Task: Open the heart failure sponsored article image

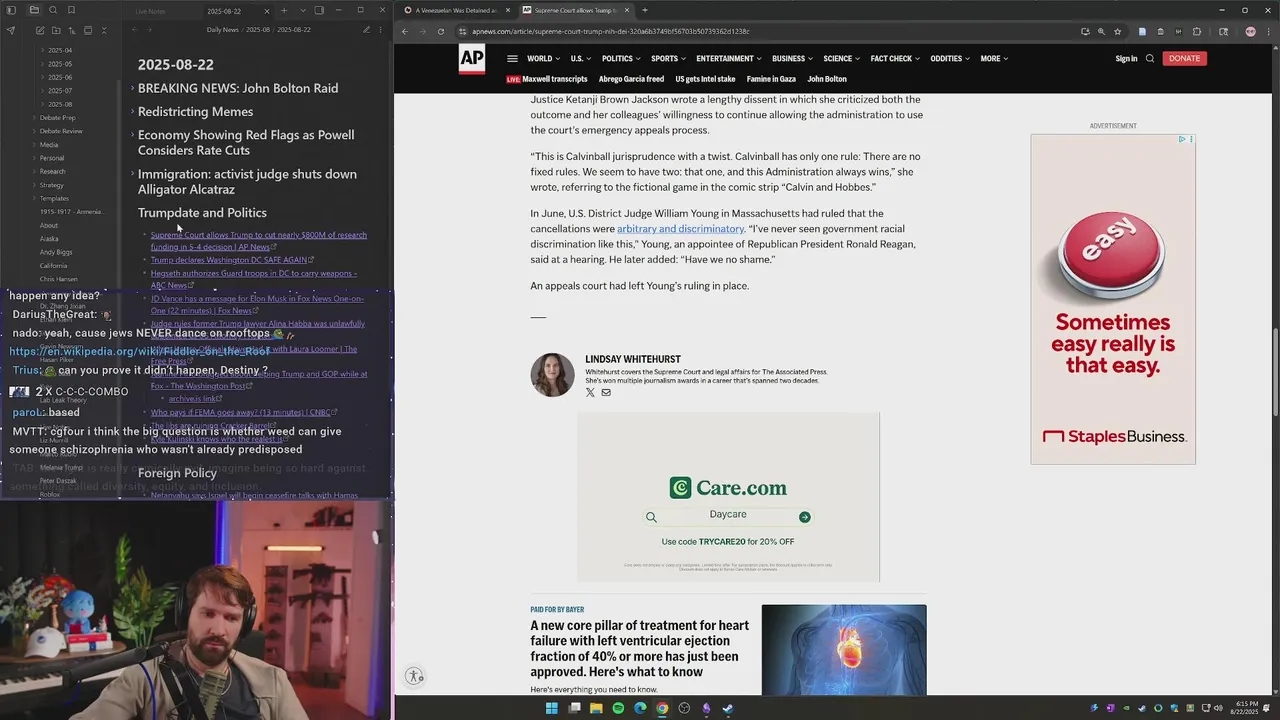Action: pyautogui.click(x=844, y=650)
